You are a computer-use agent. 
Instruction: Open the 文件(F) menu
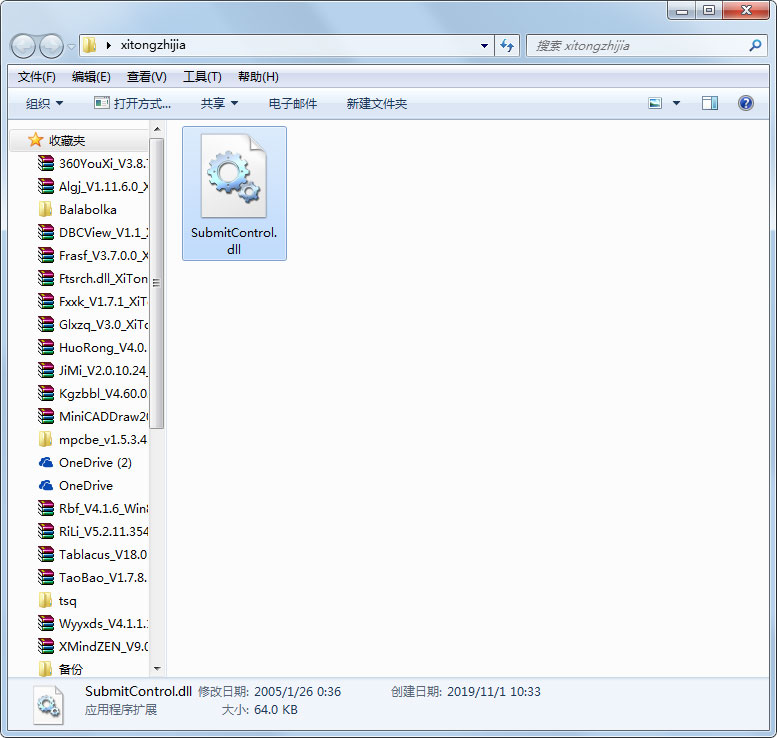[x=37, y=77]
